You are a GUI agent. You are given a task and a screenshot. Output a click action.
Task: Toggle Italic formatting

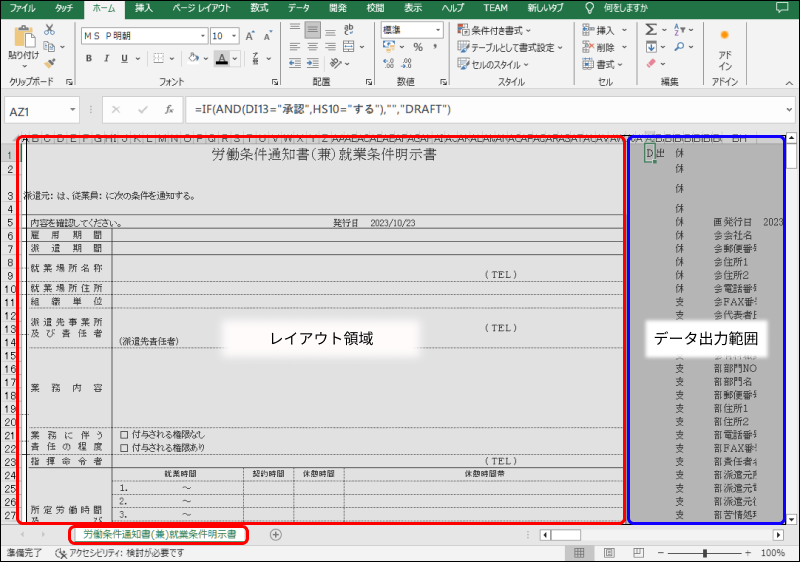tap(106, 58)
